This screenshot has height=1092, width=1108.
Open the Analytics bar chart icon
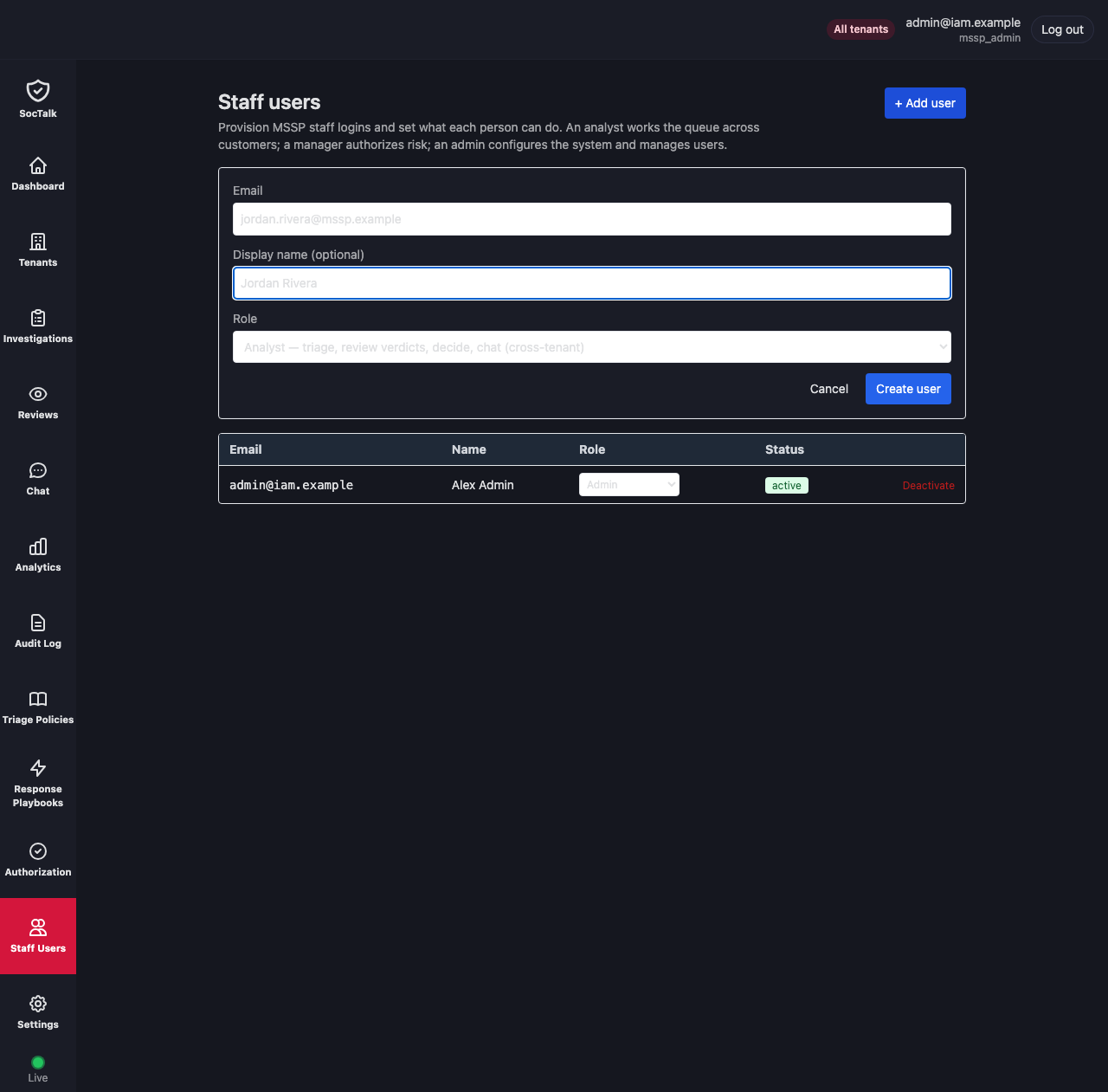38,546
